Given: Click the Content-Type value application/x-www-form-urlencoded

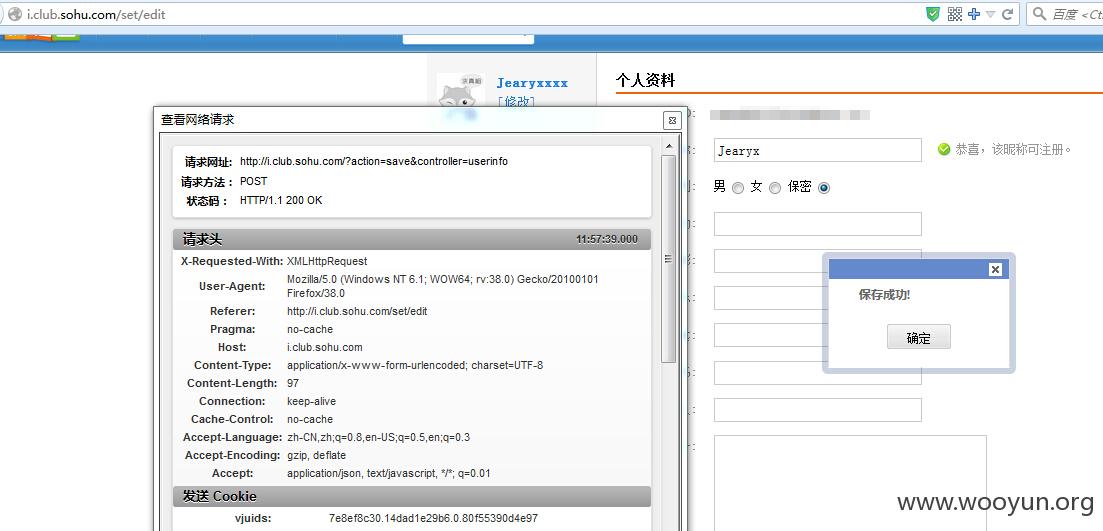Looking at the screenshot, I should click(x=415, y=365).
